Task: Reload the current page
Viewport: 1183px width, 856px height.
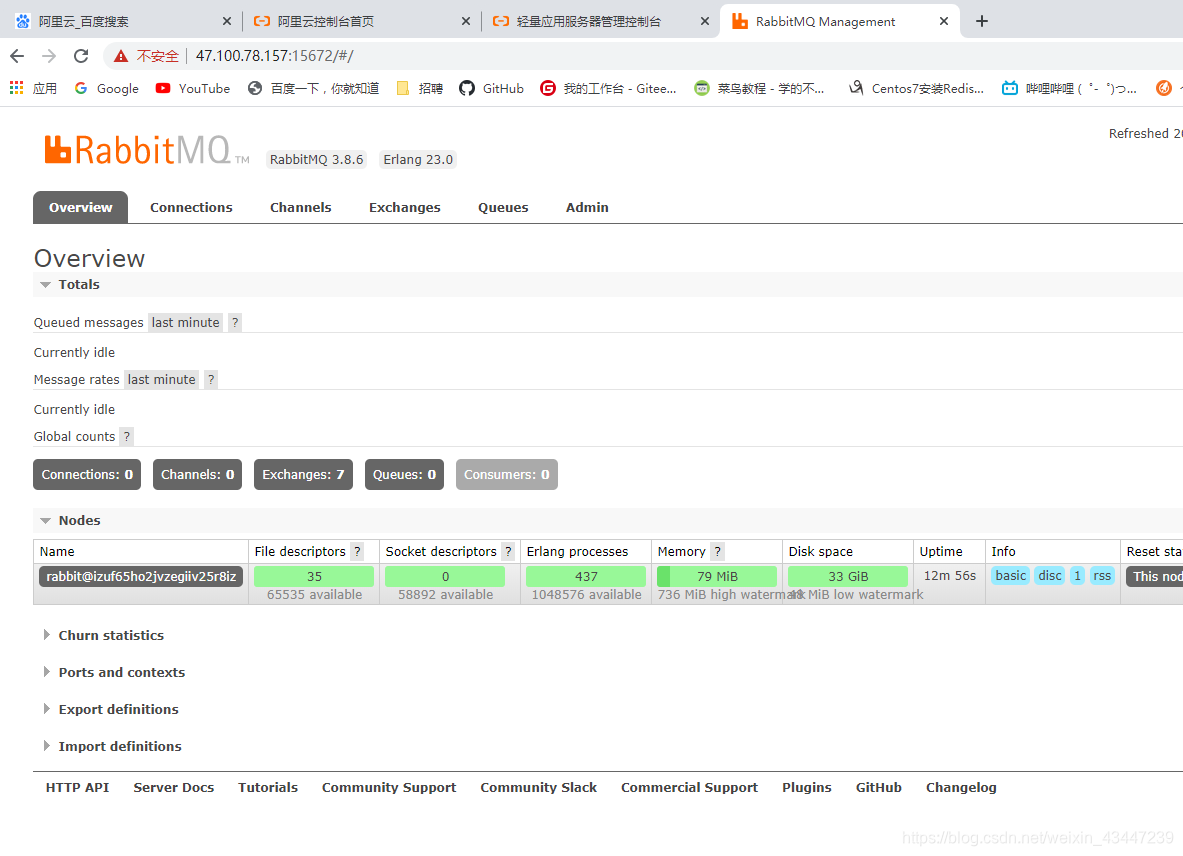Action: point(81,56)
